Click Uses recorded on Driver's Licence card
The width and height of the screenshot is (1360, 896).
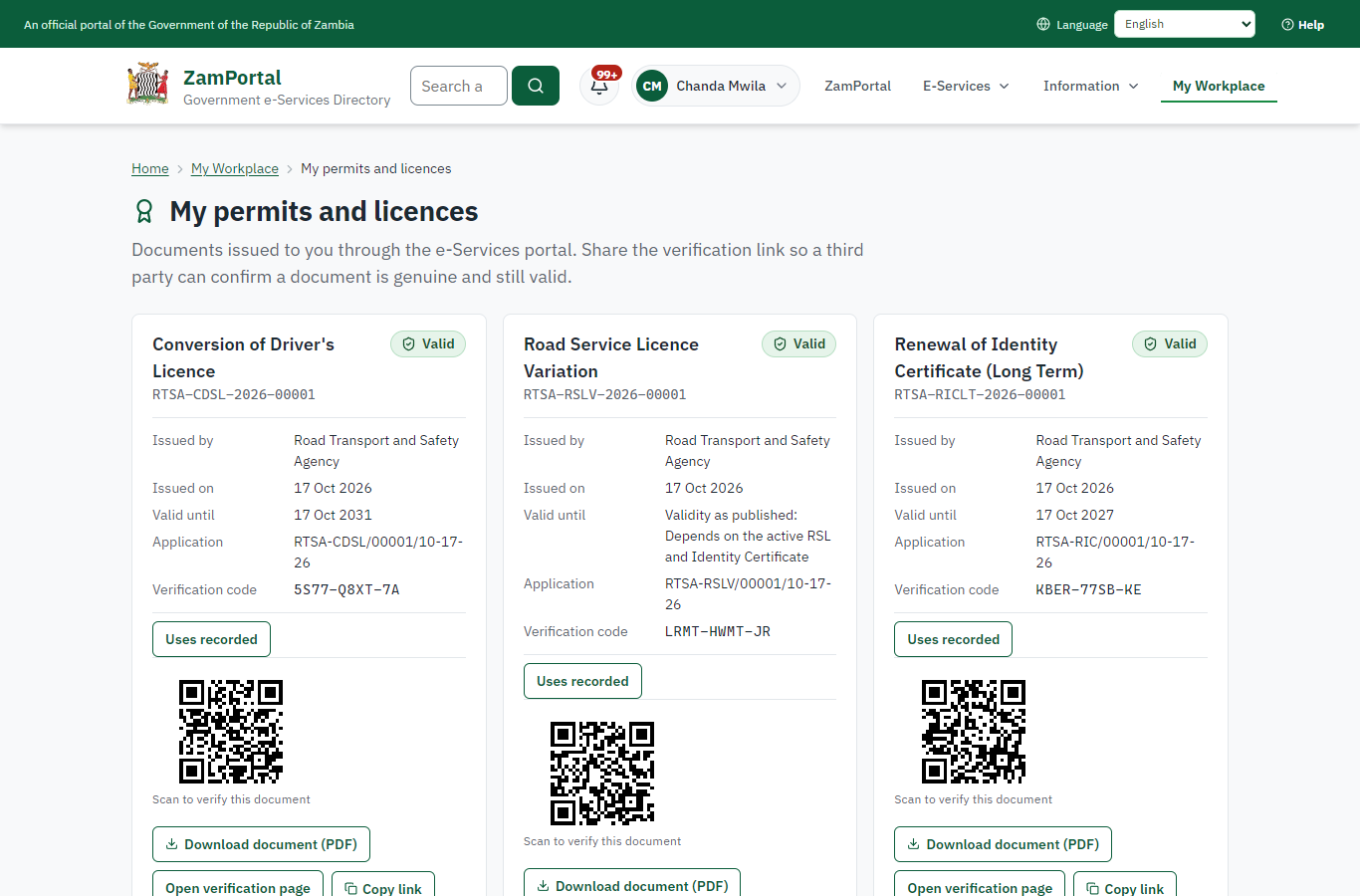click(211, 639)
